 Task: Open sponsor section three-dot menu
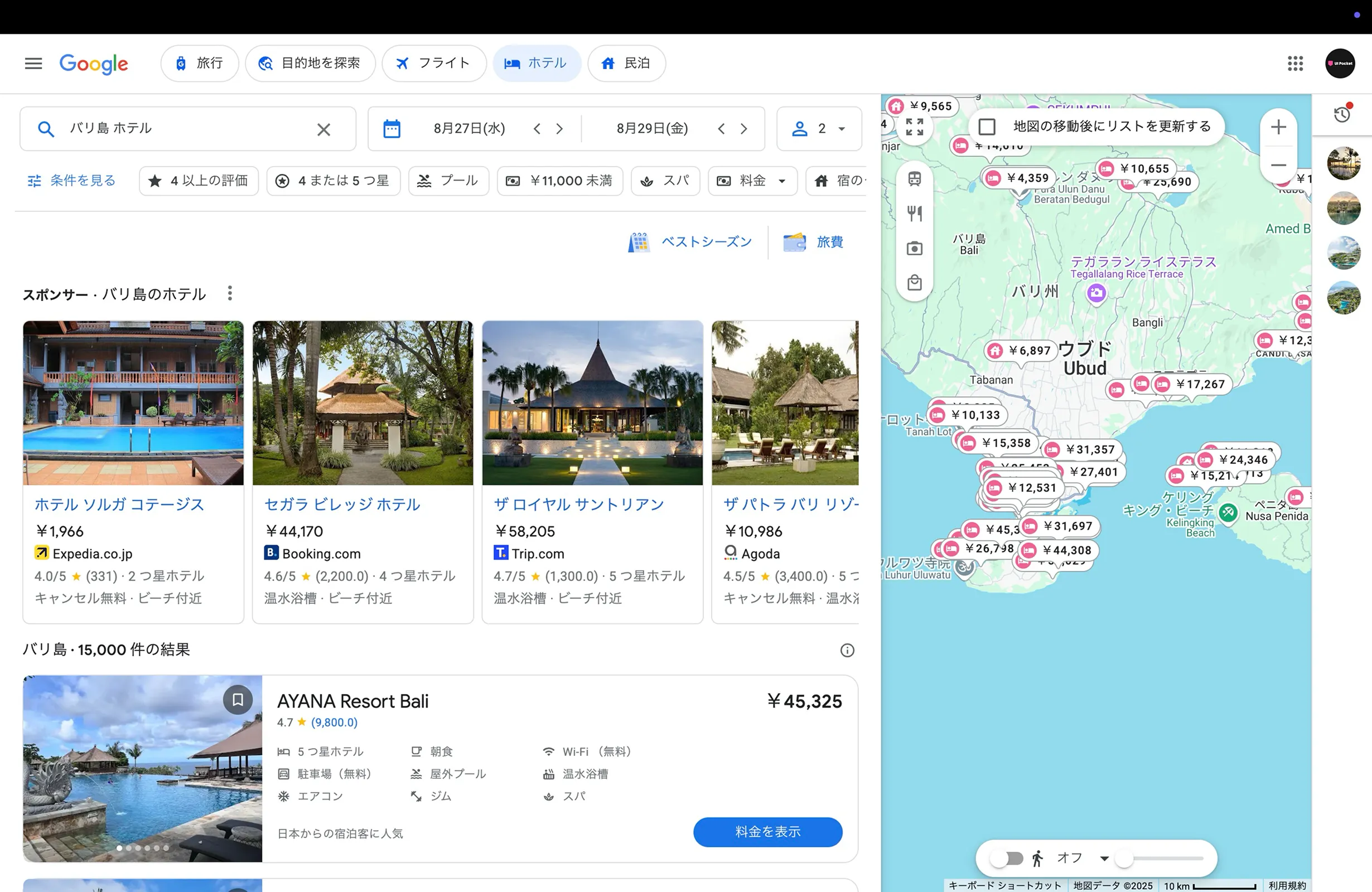coord(230,293)
